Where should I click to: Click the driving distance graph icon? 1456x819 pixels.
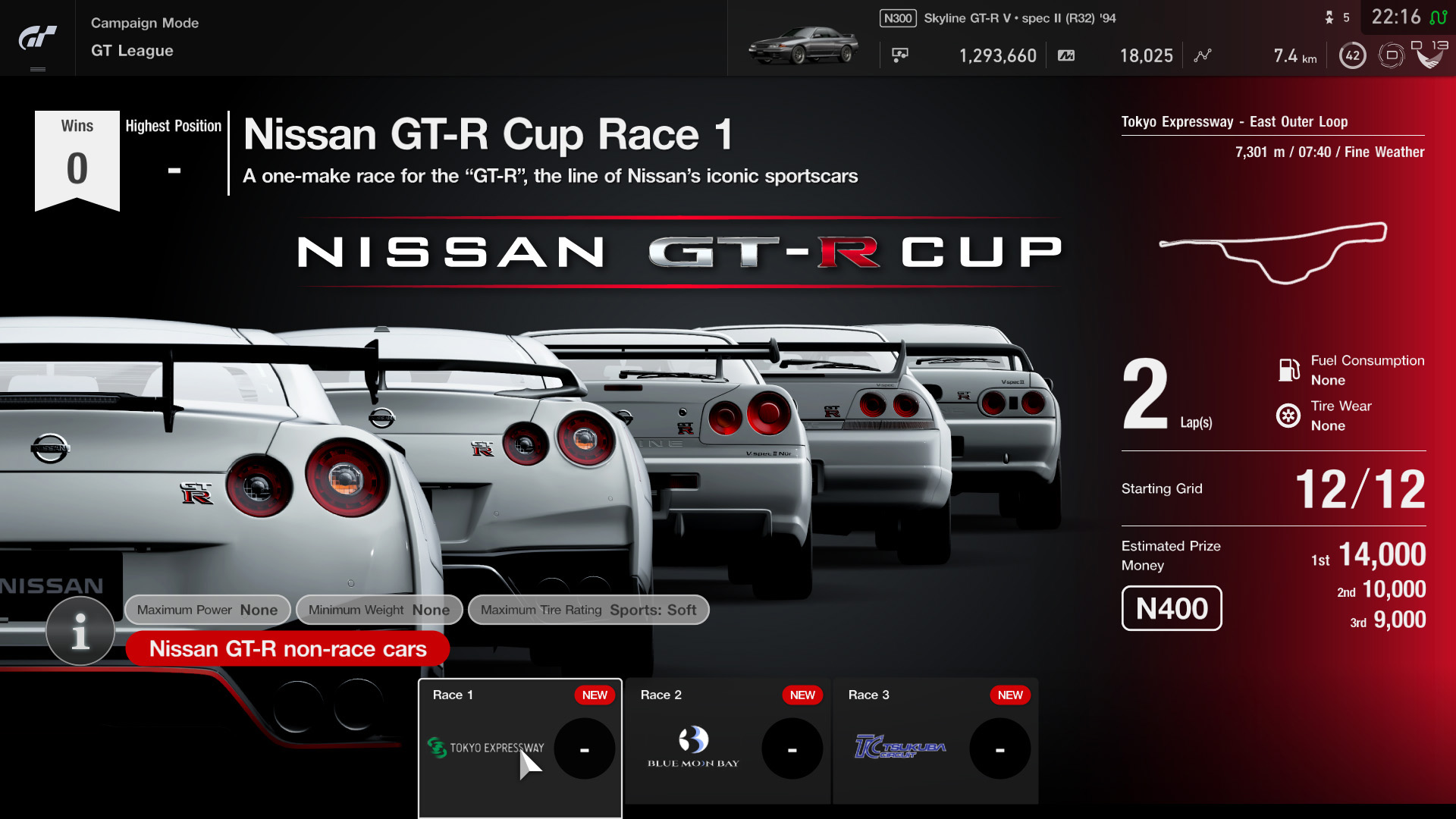pyautogui.click(x=1203, y=55)
